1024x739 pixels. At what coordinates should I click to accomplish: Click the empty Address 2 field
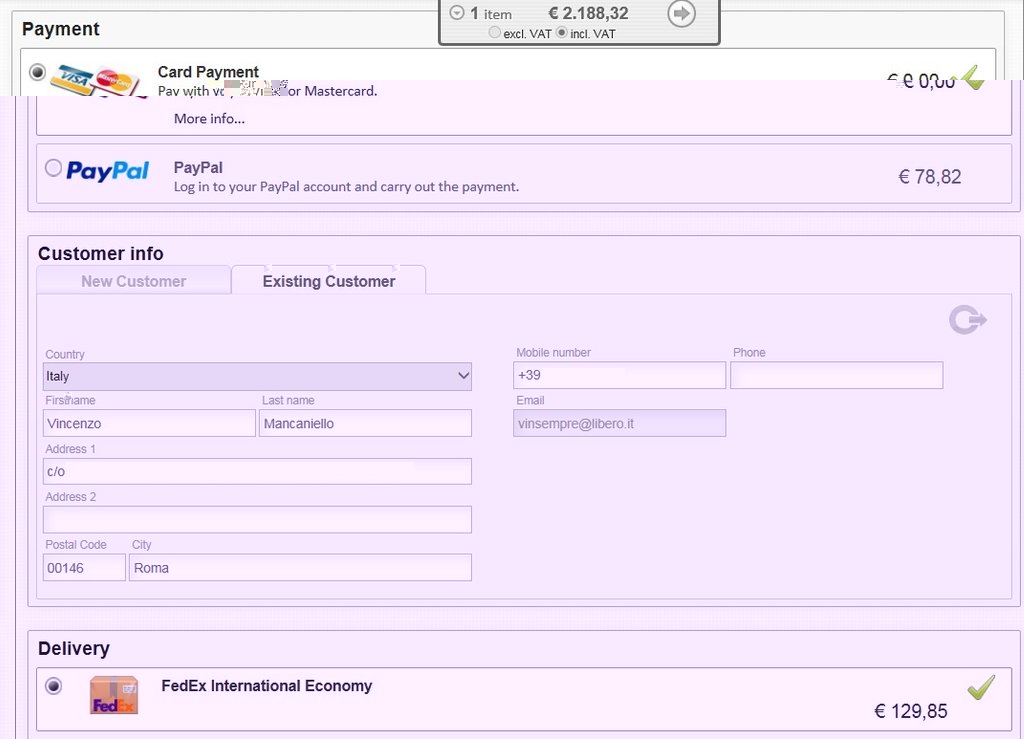(x=257, y=520)
